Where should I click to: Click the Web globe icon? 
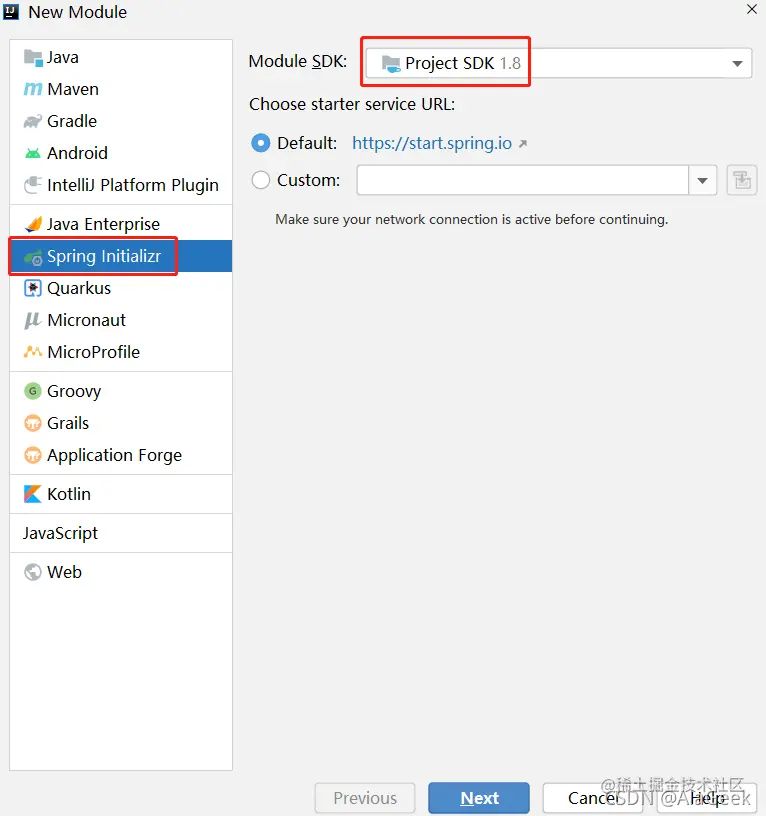coord(33,572)
